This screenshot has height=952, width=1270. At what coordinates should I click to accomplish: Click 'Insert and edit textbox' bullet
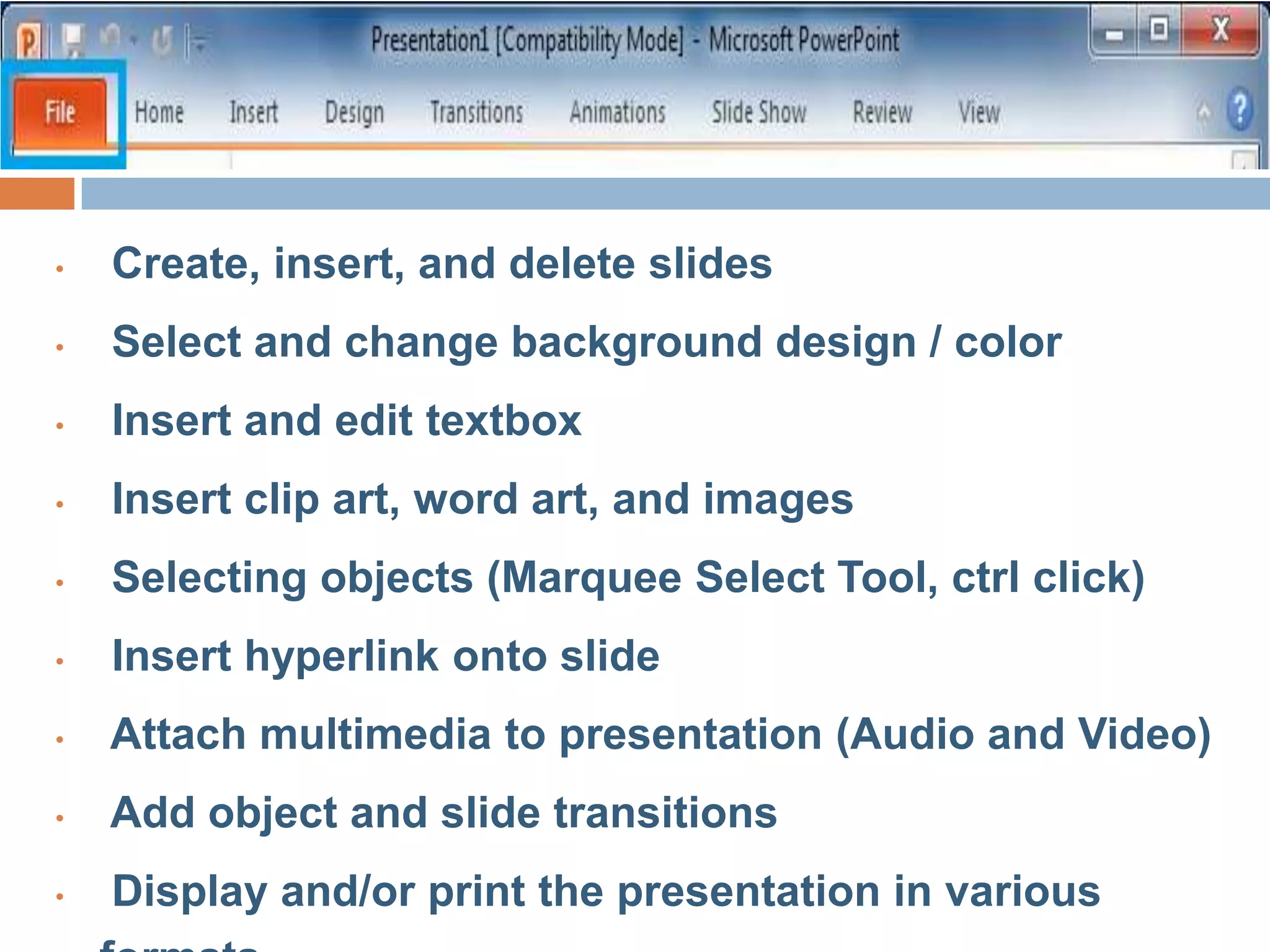[x=347, y=420]
